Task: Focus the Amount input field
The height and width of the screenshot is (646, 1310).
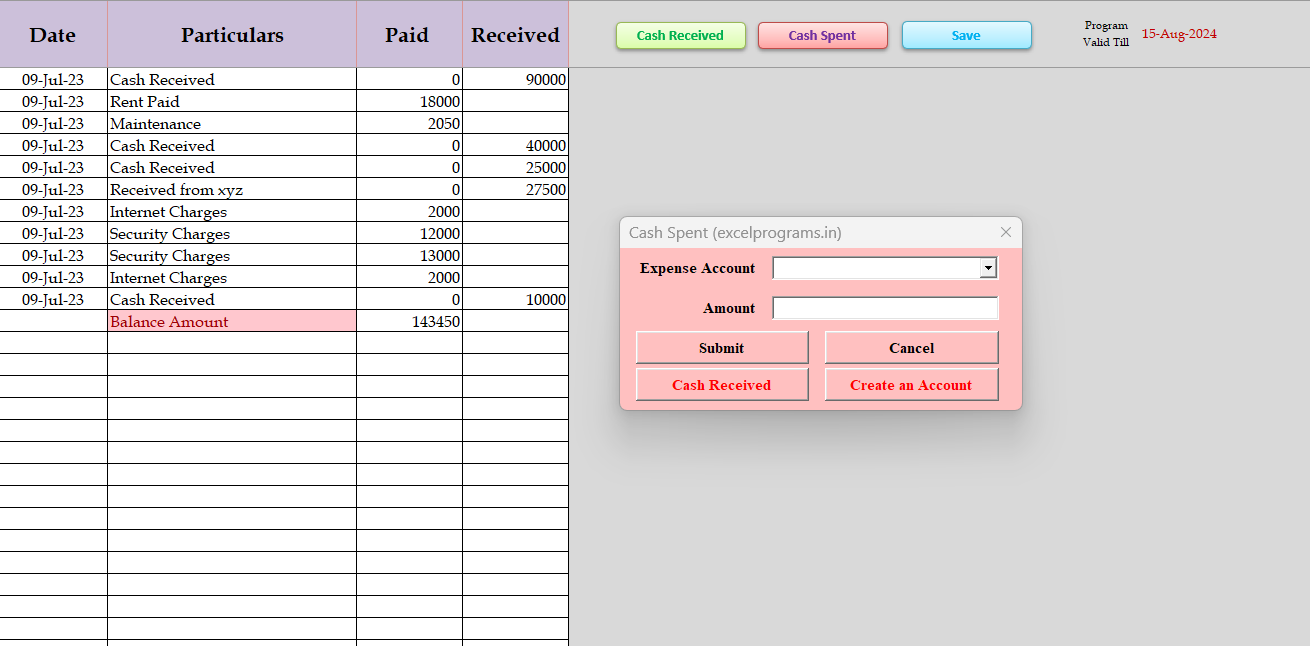Action: coord(885,308)
